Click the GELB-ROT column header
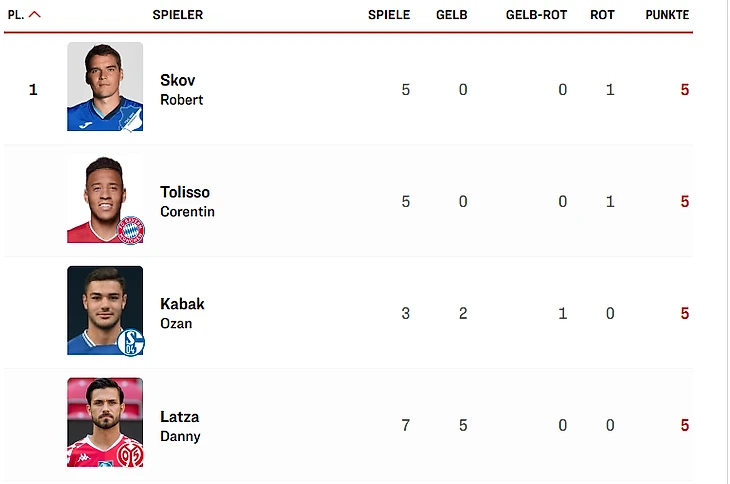 tap(536, 15)
